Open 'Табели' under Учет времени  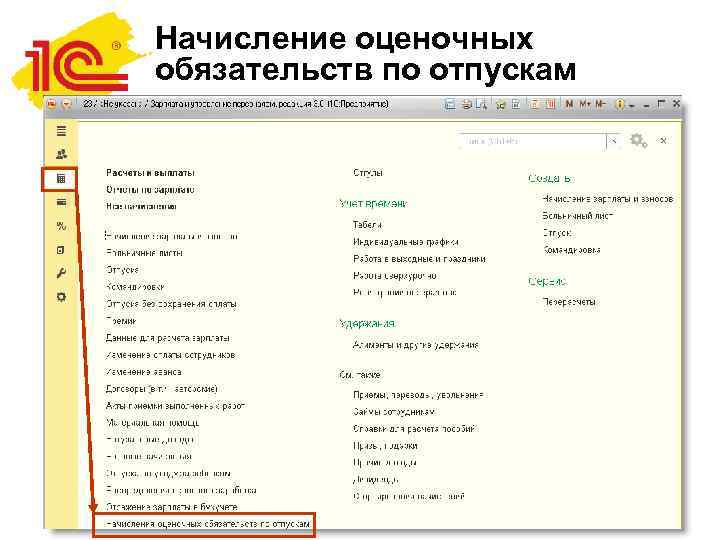point(367,225)
